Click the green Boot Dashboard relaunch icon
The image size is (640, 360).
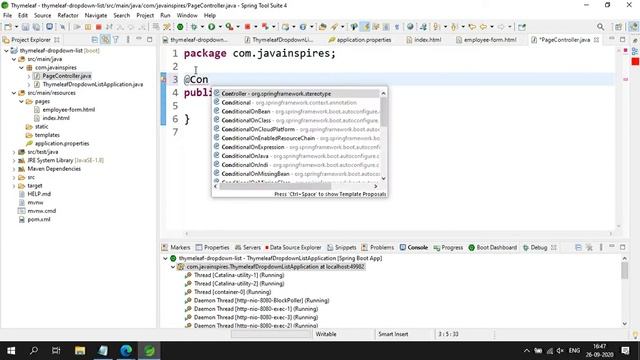tap(180, 27)
